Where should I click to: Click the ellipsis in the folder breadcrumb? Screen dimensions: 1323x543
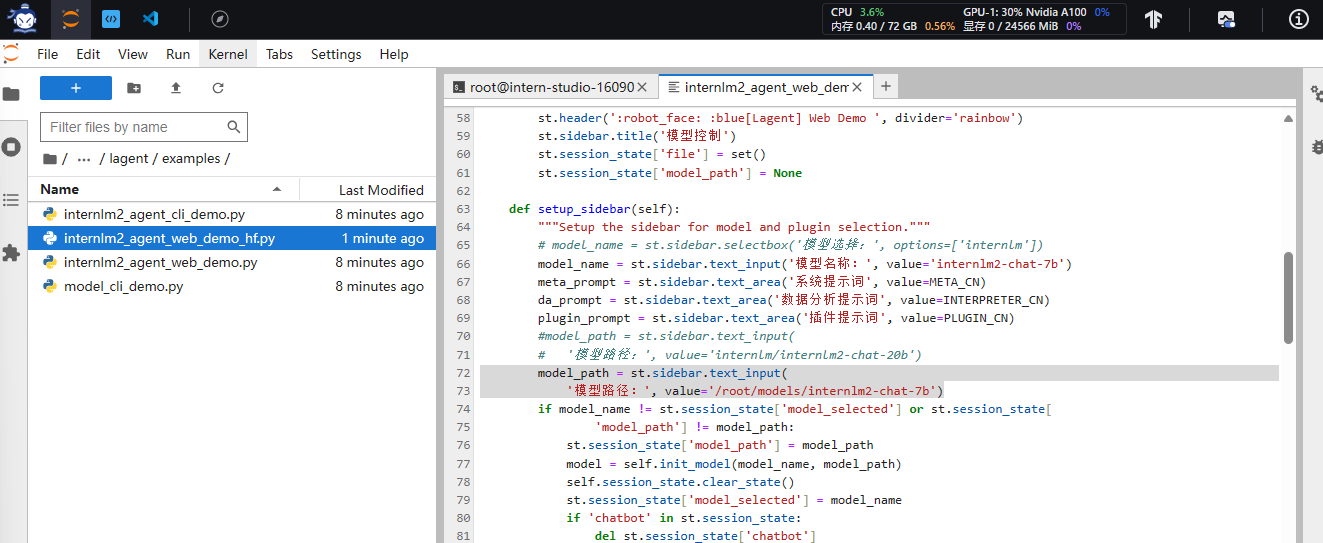click(84, 159)
